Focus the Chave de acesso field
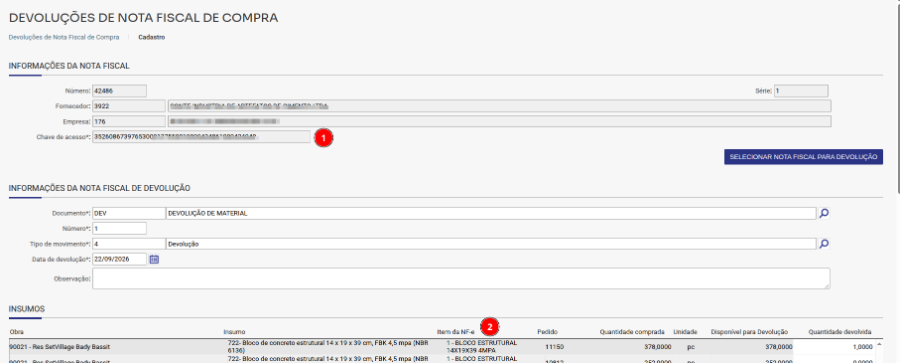Image resolution: width=900 pixels, height=363 pixels. coord(201,137)
